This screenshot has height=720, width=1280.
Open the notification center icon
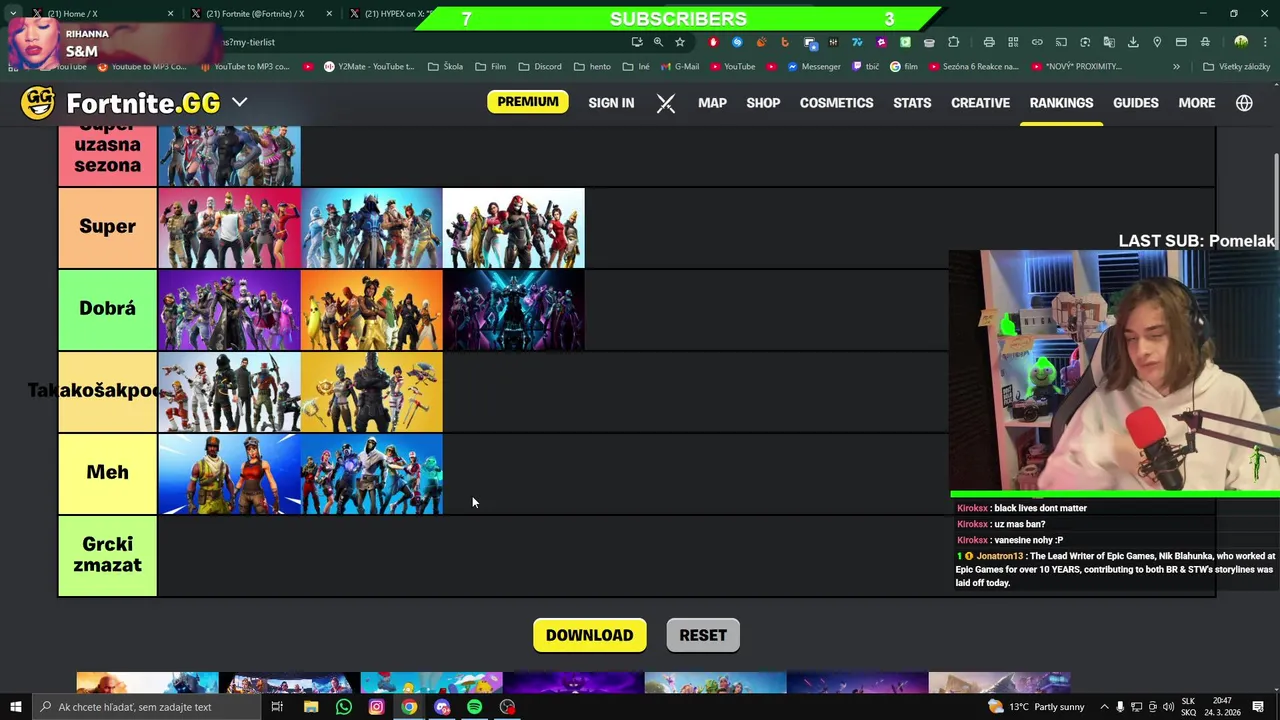(x=1258, y=707)
